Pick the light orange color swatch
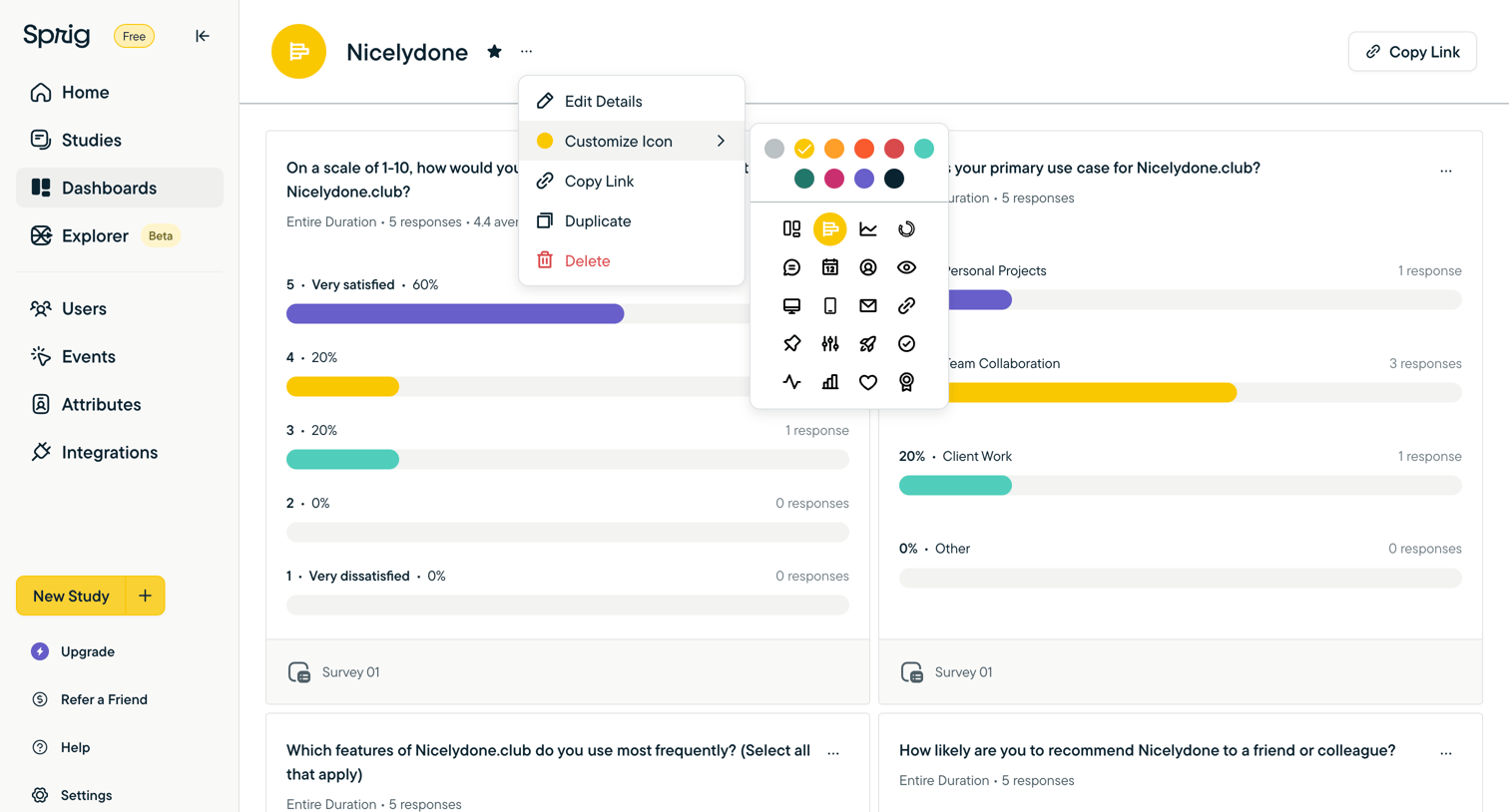Viewport: 1509px width, 812px height. point(834,149)
